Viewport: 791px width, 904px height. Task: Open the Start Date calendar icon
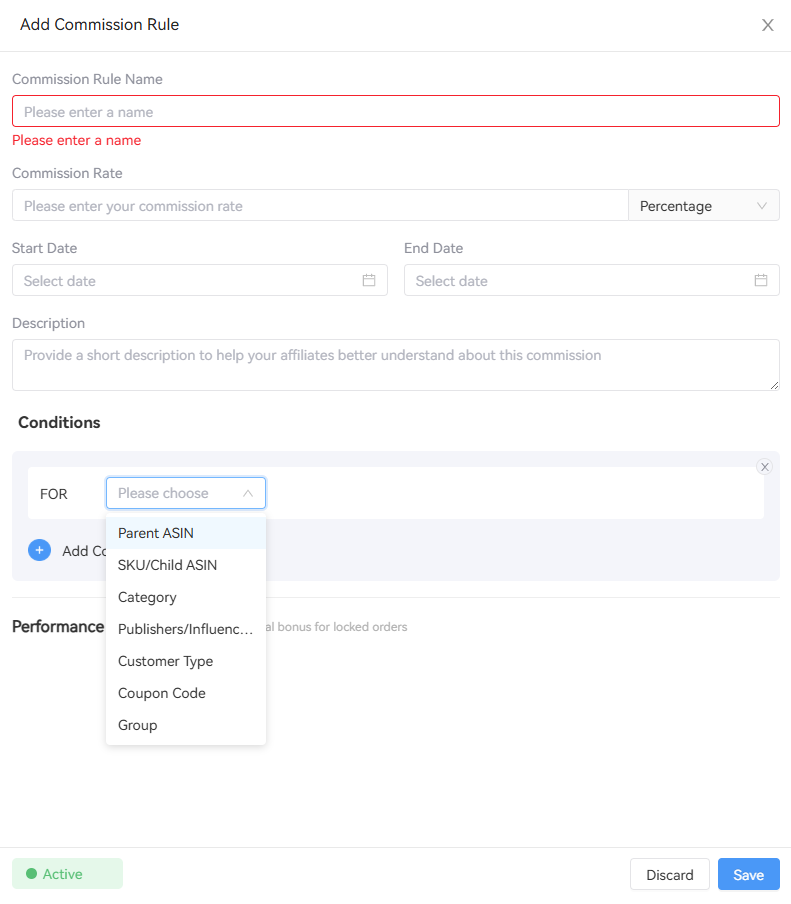click(x=369, y=280)
